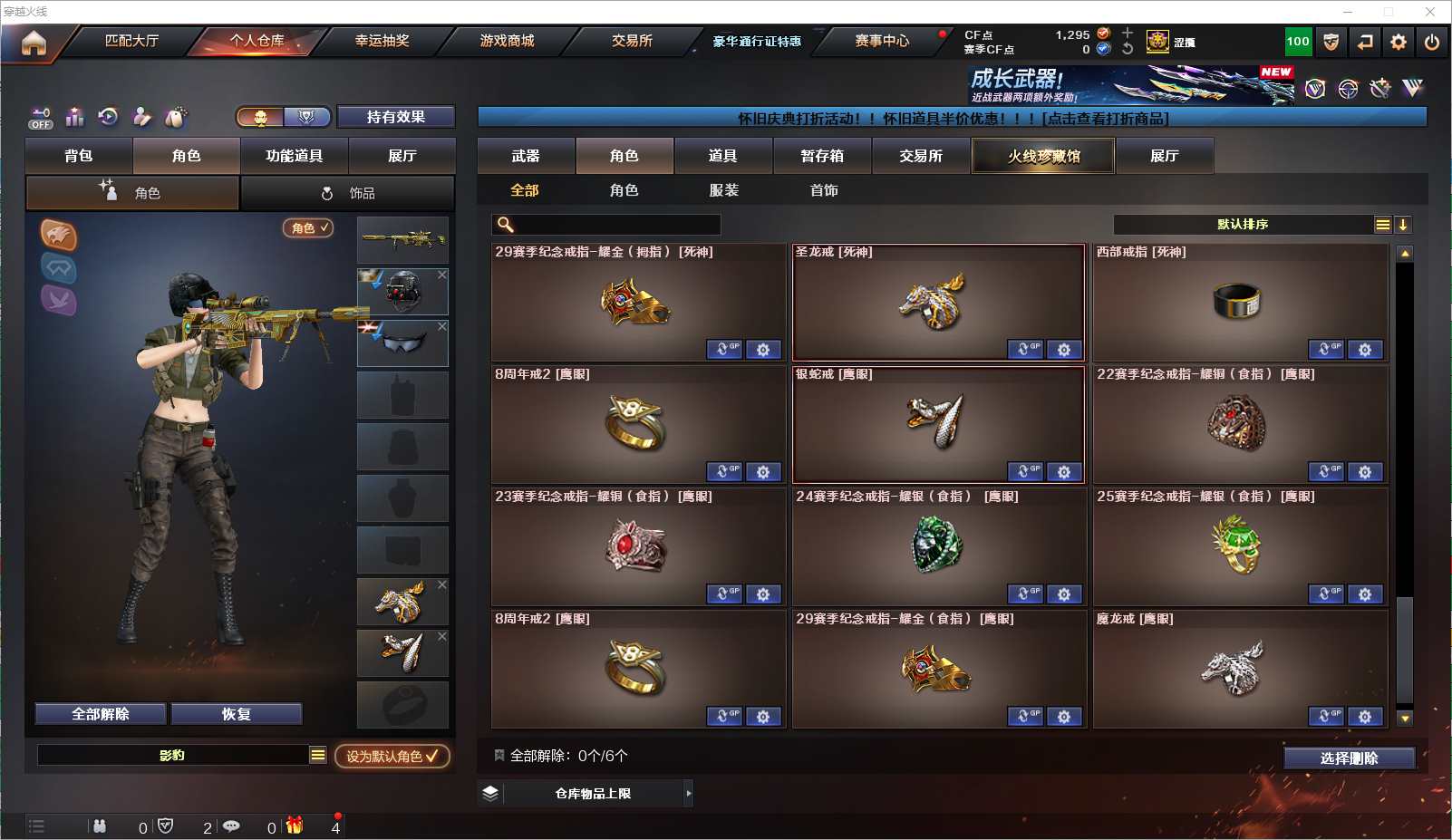Toggle the 角色 checkmark pill above character

309,228
